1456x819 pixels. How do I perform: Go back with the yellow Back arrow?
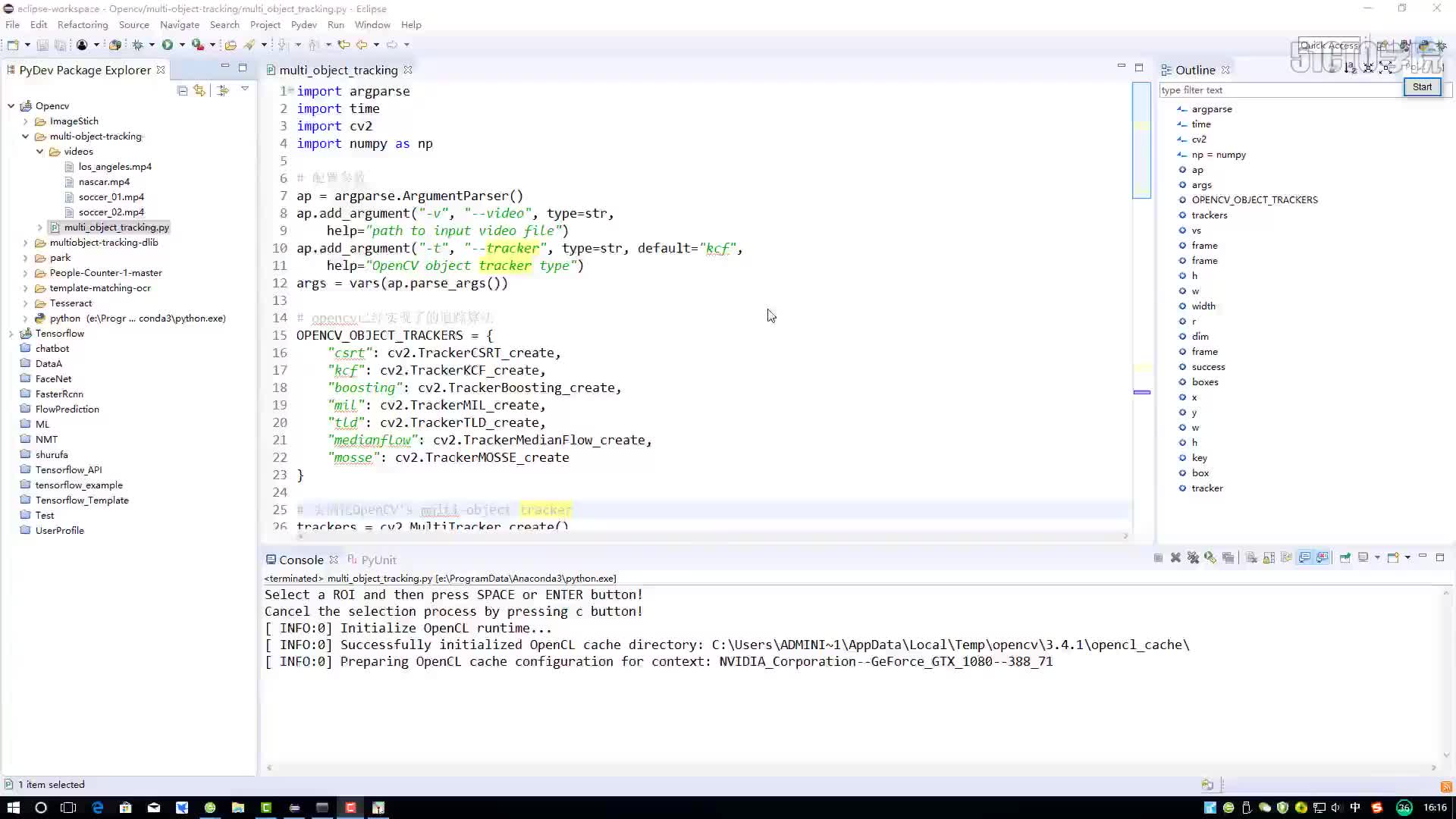click(362, 45)
